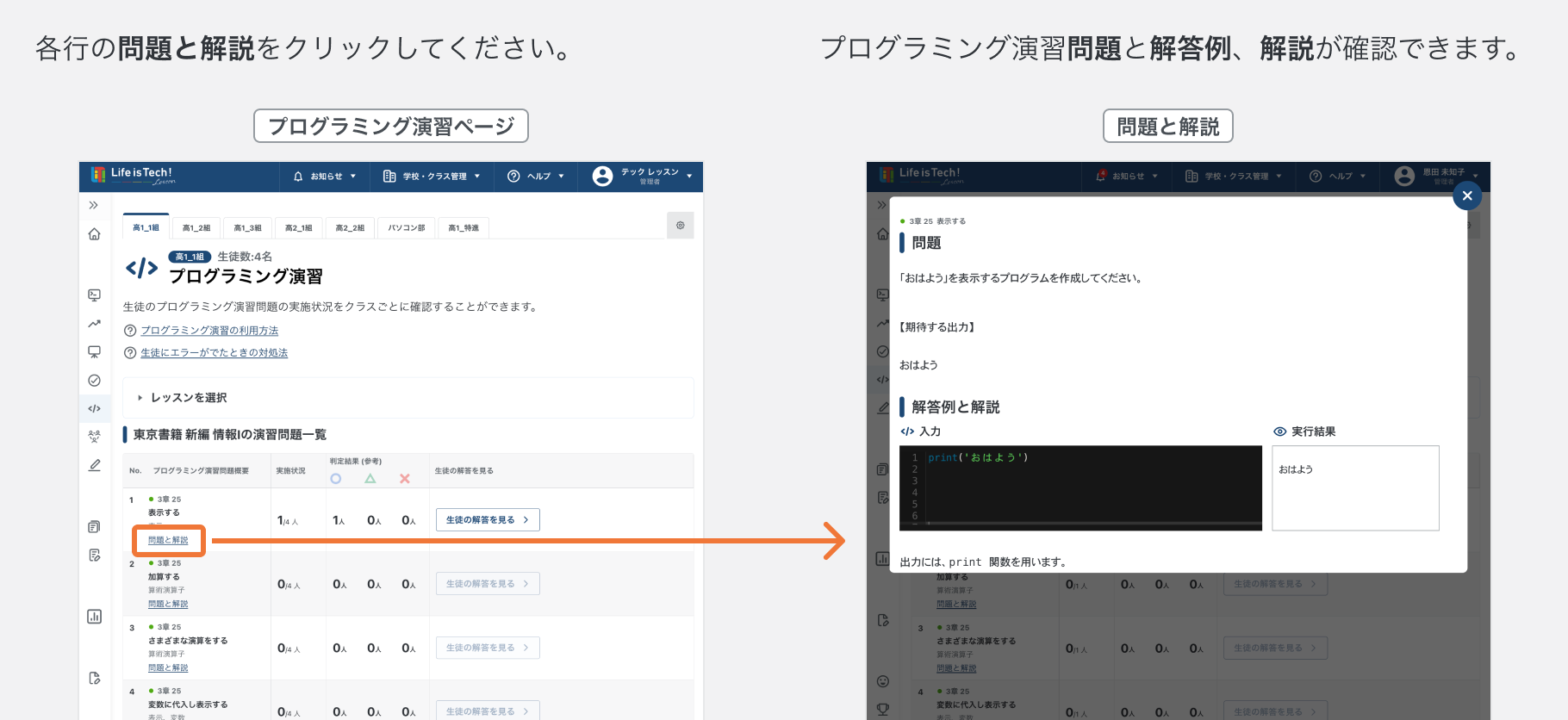Click the code icon next to 入力 label

pyautogui.click(x=907, y=431)
